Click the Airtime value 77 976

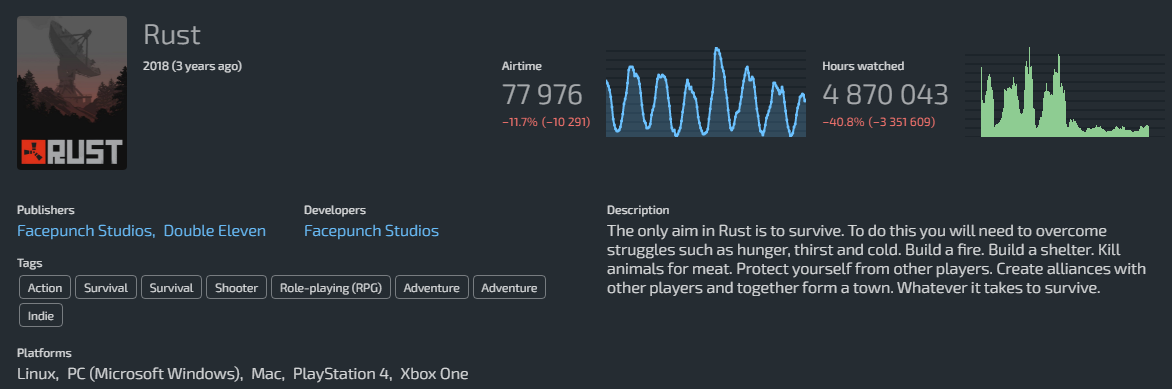[x=542, y=95]
